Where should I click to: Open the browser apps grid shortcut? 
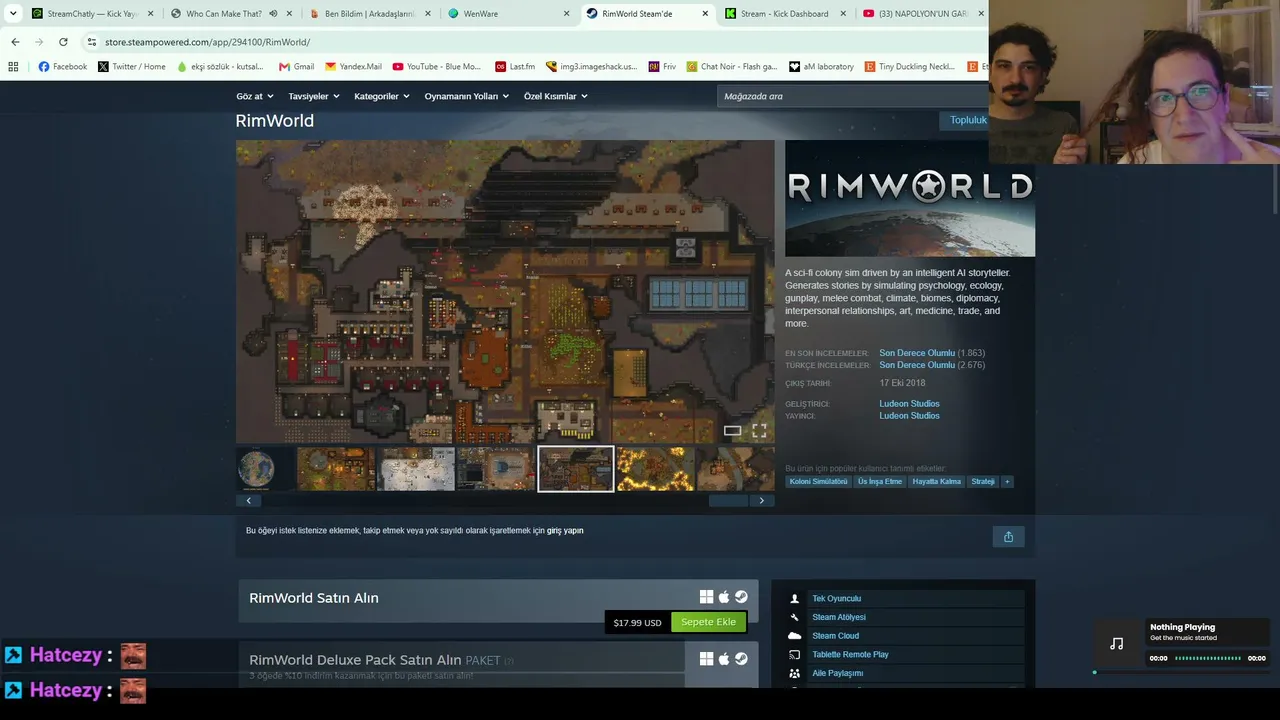point(13,67)
